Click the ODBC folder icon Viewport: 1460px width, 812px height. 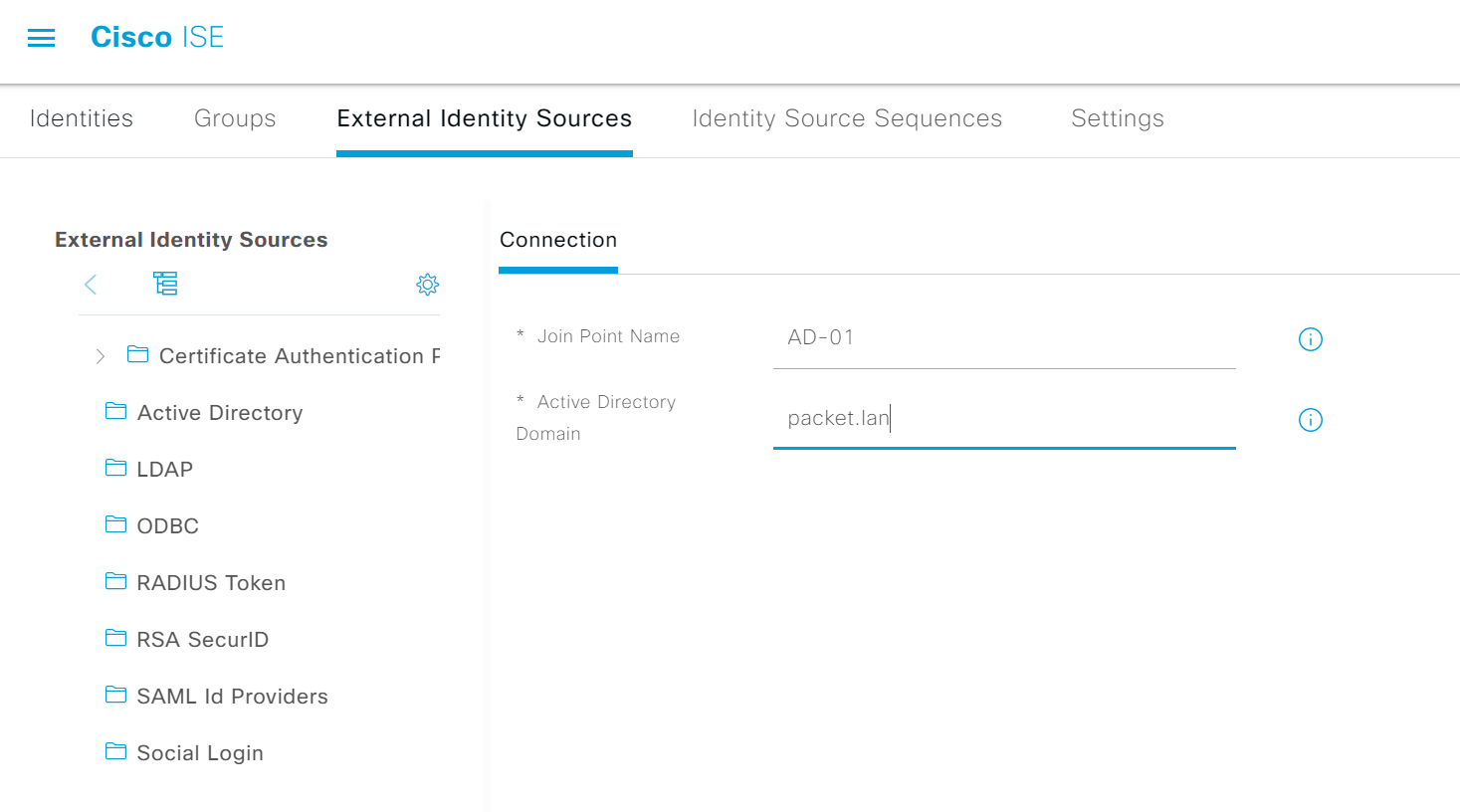coord(116,524)
